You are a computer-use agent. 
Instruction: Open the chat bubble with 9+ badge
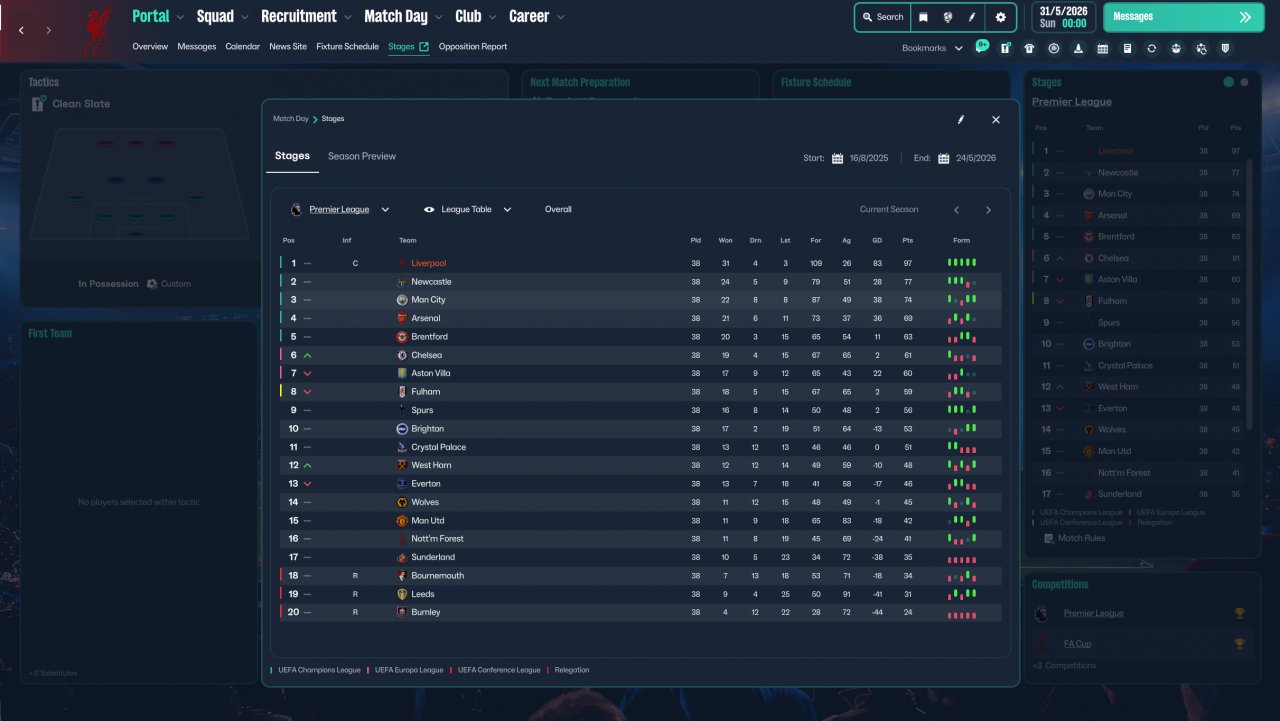click(982, 47)
